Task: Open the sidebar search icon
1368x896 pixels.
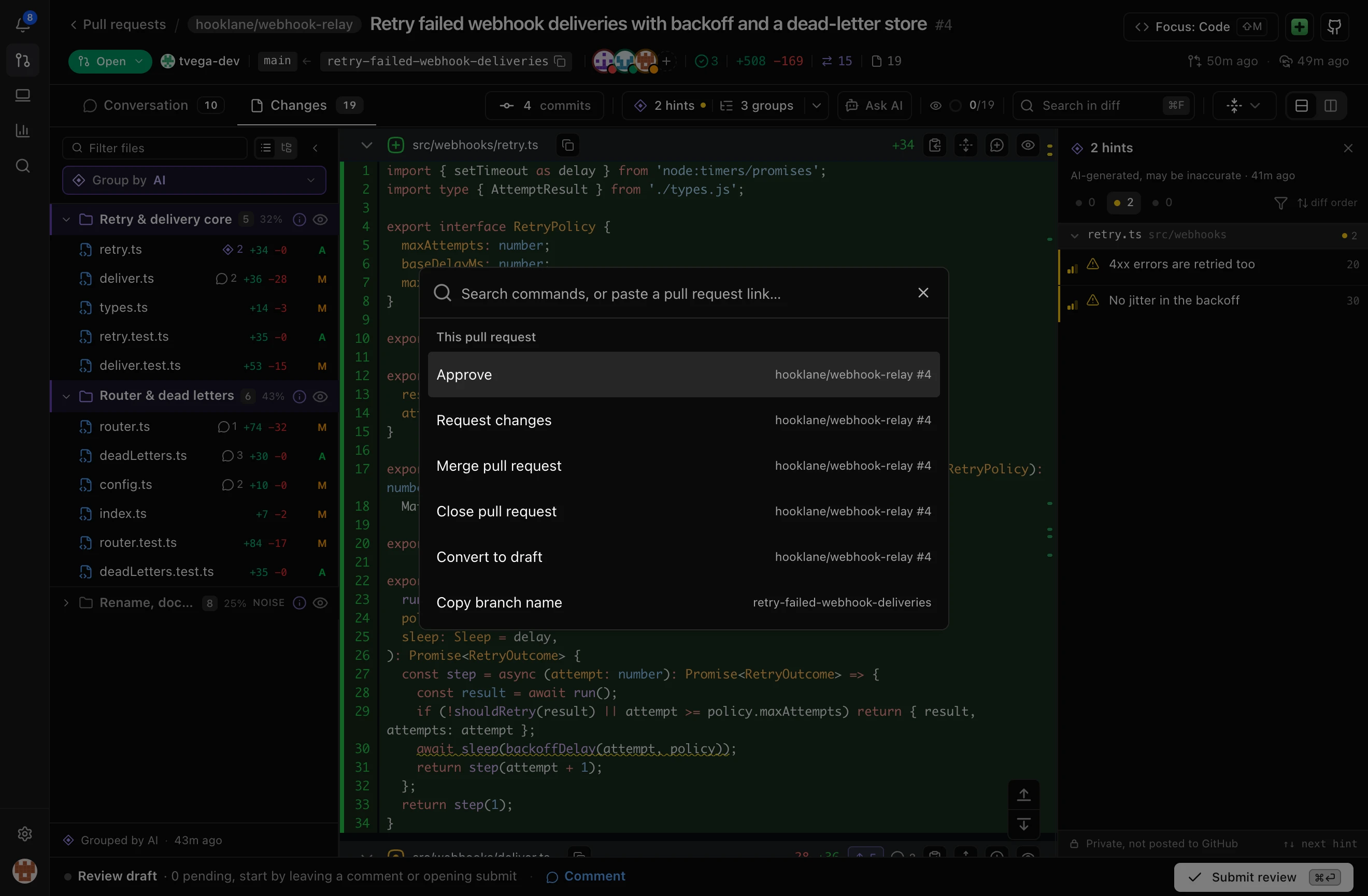Action: (23, 166)
